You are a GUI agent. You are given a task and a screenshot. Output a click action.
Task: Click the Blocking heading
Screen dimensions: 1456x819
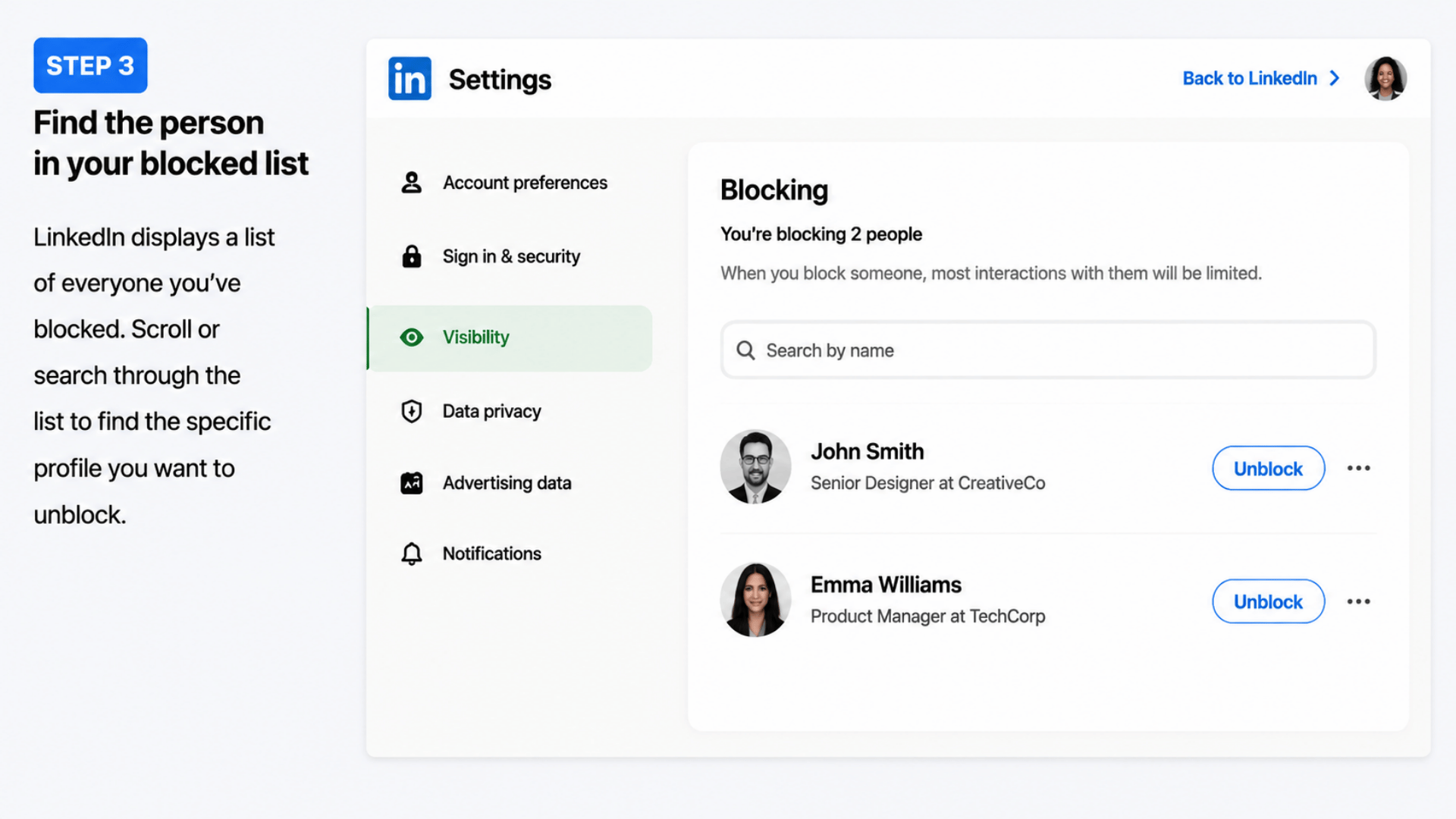coord(774,190)
